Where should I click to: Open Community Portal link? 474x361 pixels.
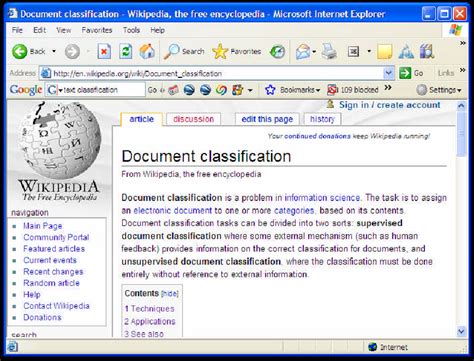pyautogui.click(x=56, y=237)
